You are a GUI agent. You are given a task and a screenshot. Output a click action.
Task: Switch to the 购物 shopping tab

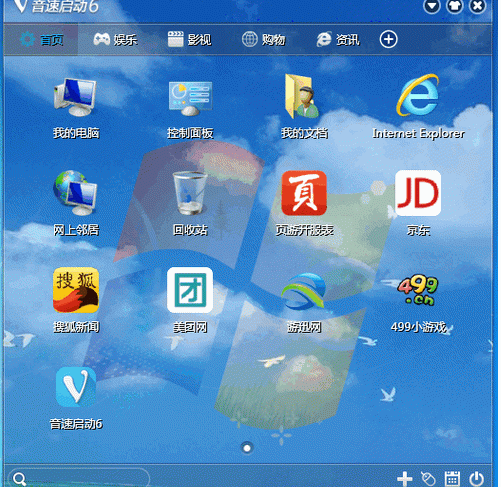point(263,39)
